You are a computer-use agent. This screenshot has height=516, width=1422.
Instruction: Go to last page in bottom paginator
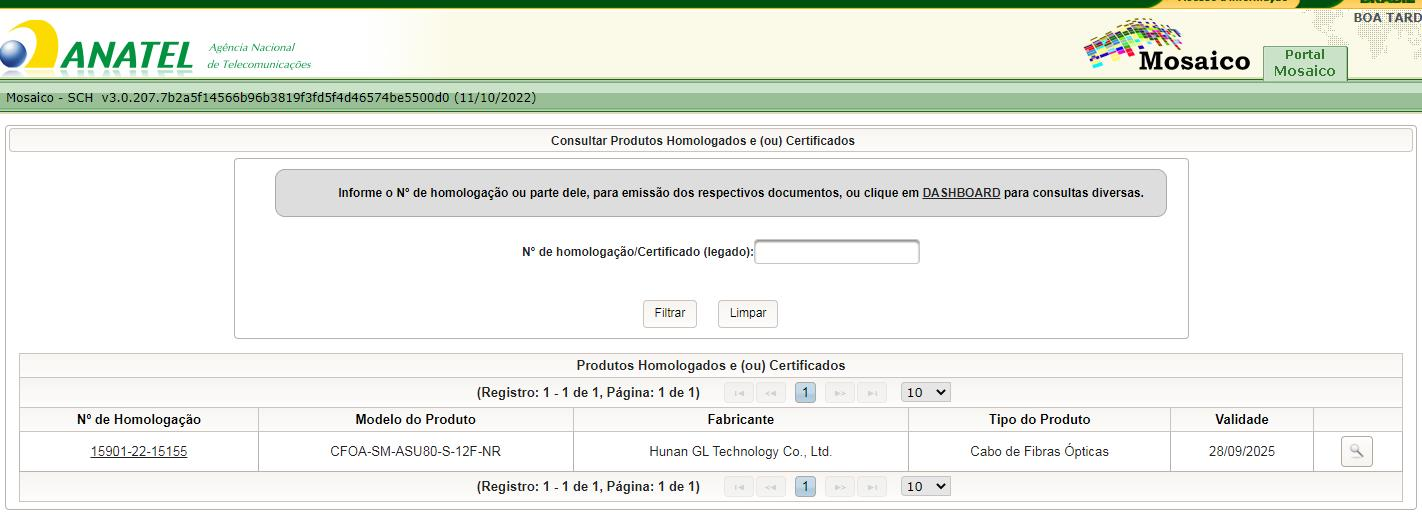pos(873,487)
